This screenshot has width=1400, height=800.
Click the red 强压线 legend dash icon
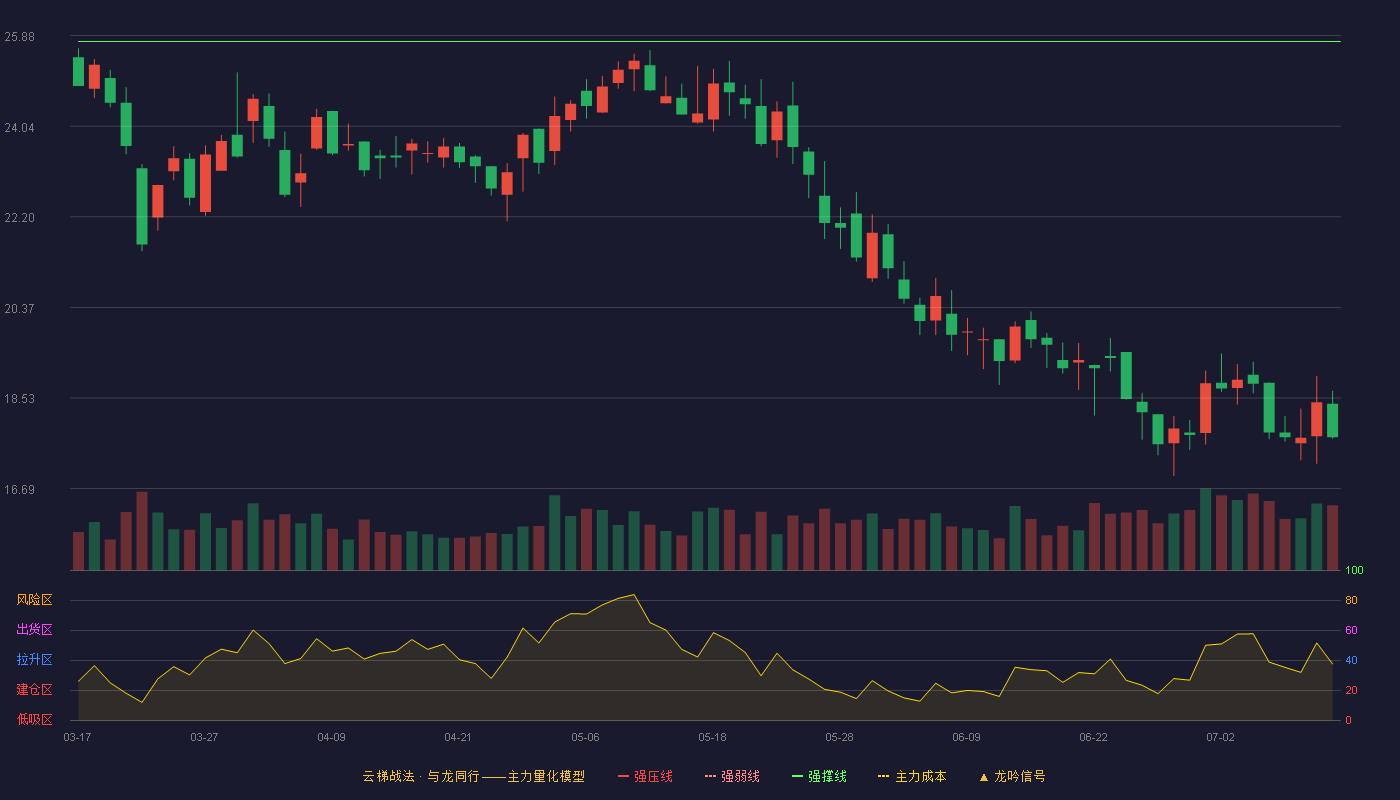tap(624, 776)
